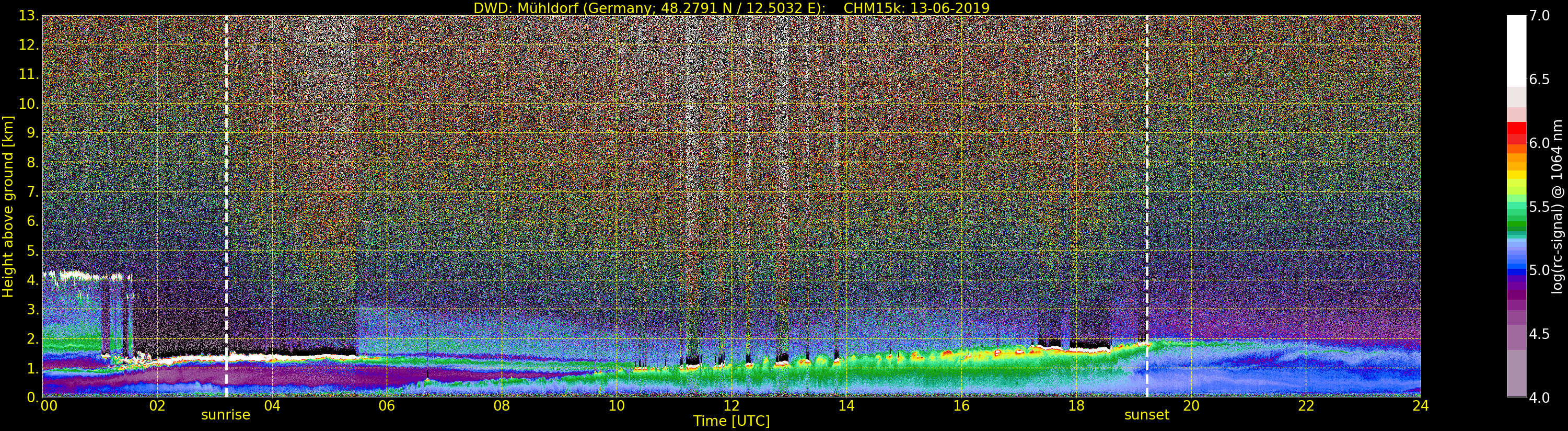
Task: Click the chart title mentioning Mühldorf
Action: [731, 8]
